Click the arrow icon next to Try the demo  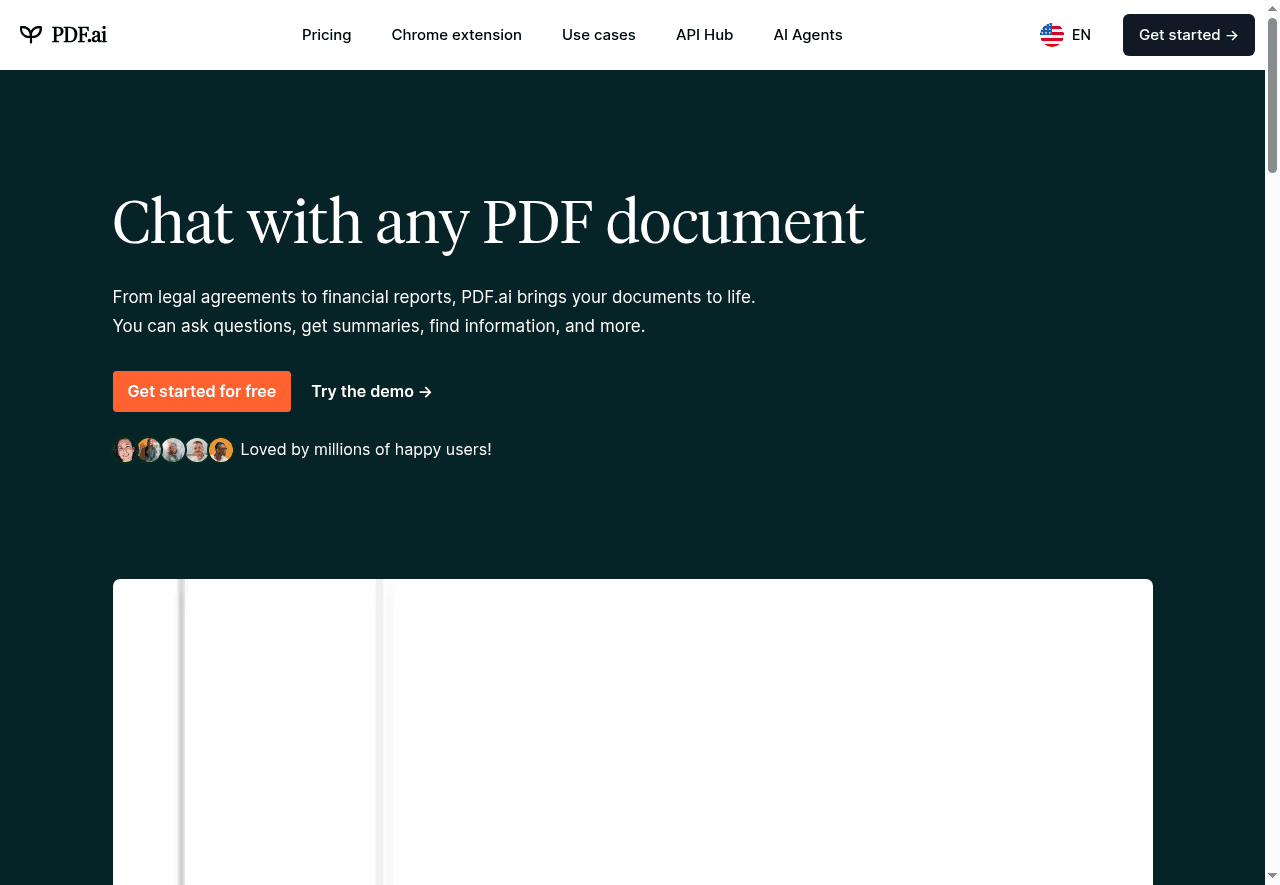425,392
